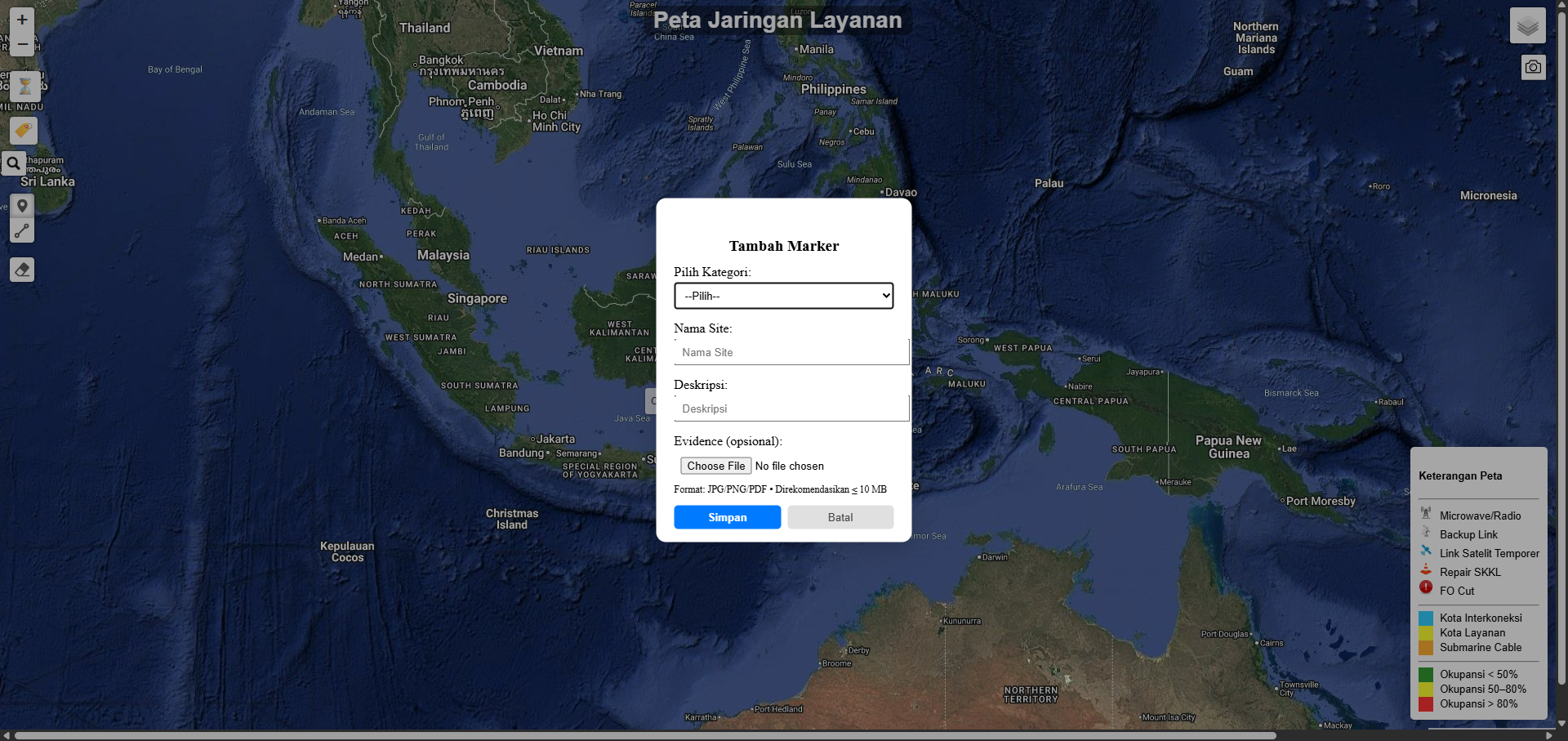Click the horizontal scrollbar at bottom
This screenshot has width=1568, height=741.
(645, 735)
